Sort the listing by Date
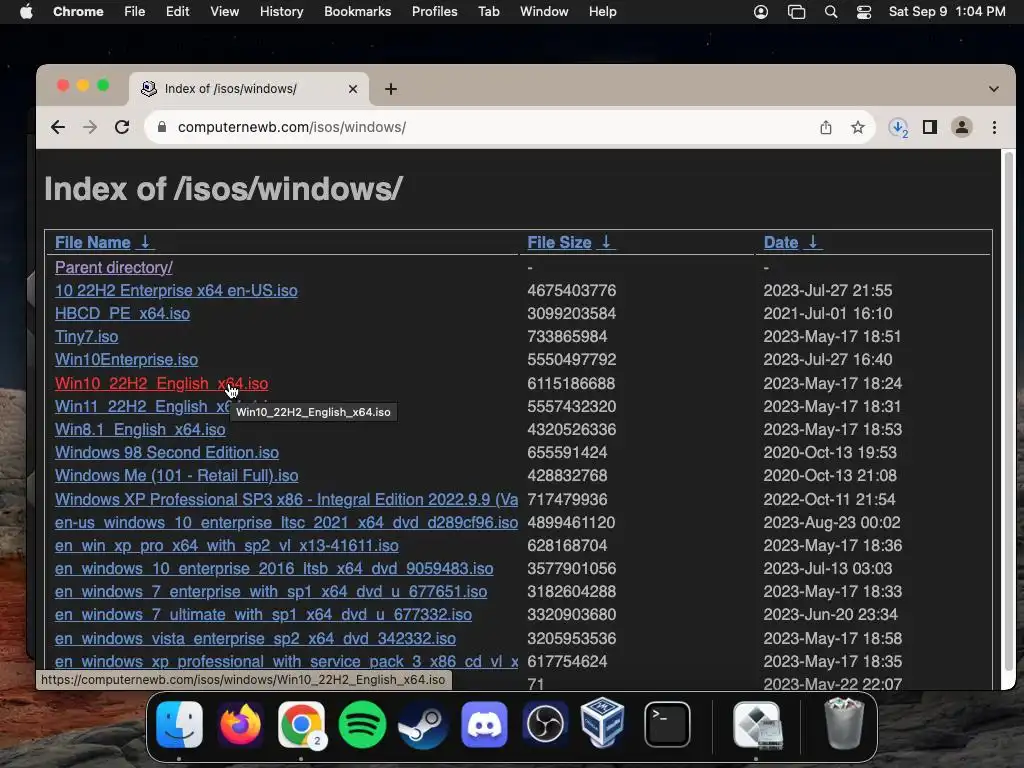Screen dimensions: 1024x768 pos(781,242)
